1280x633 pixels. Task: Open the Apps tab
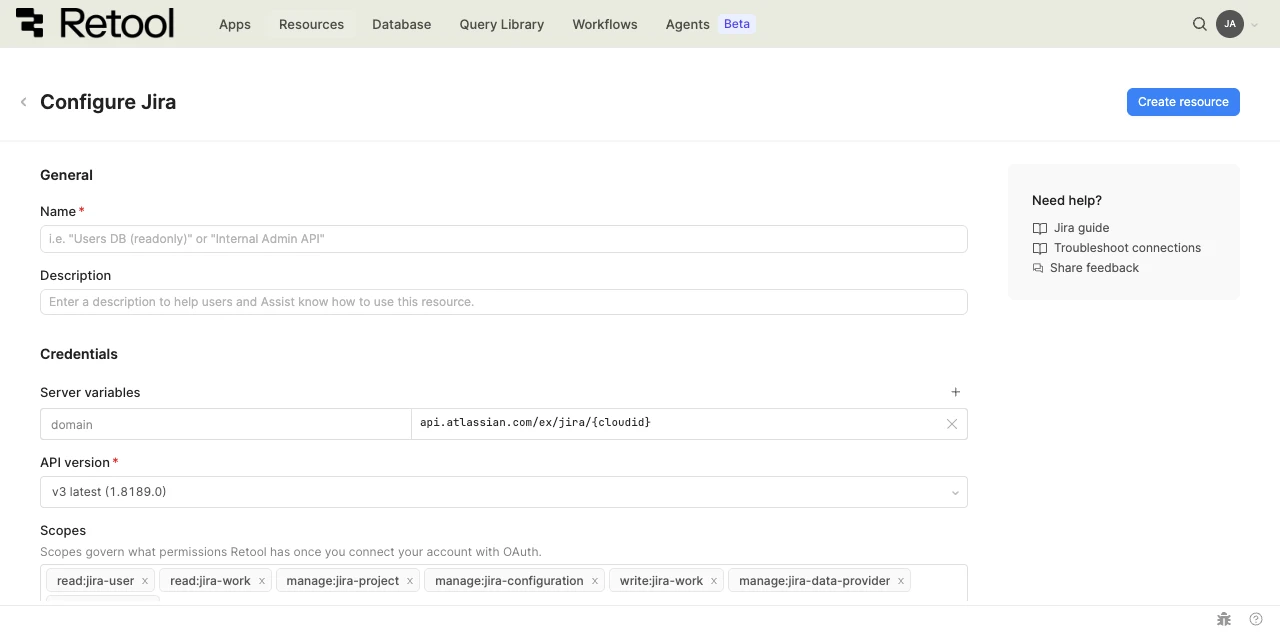(235, 24)
